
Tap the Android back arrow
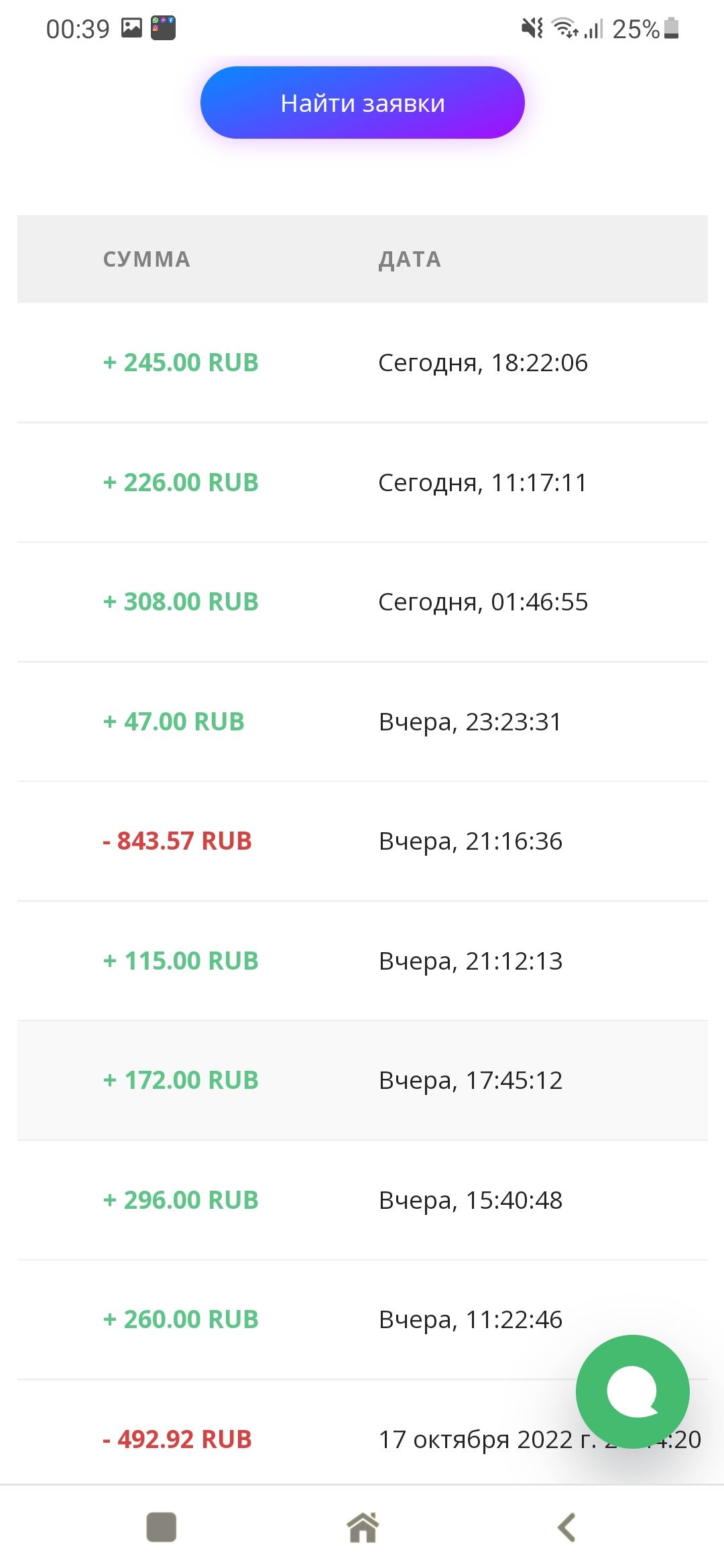click(566, 1527)
